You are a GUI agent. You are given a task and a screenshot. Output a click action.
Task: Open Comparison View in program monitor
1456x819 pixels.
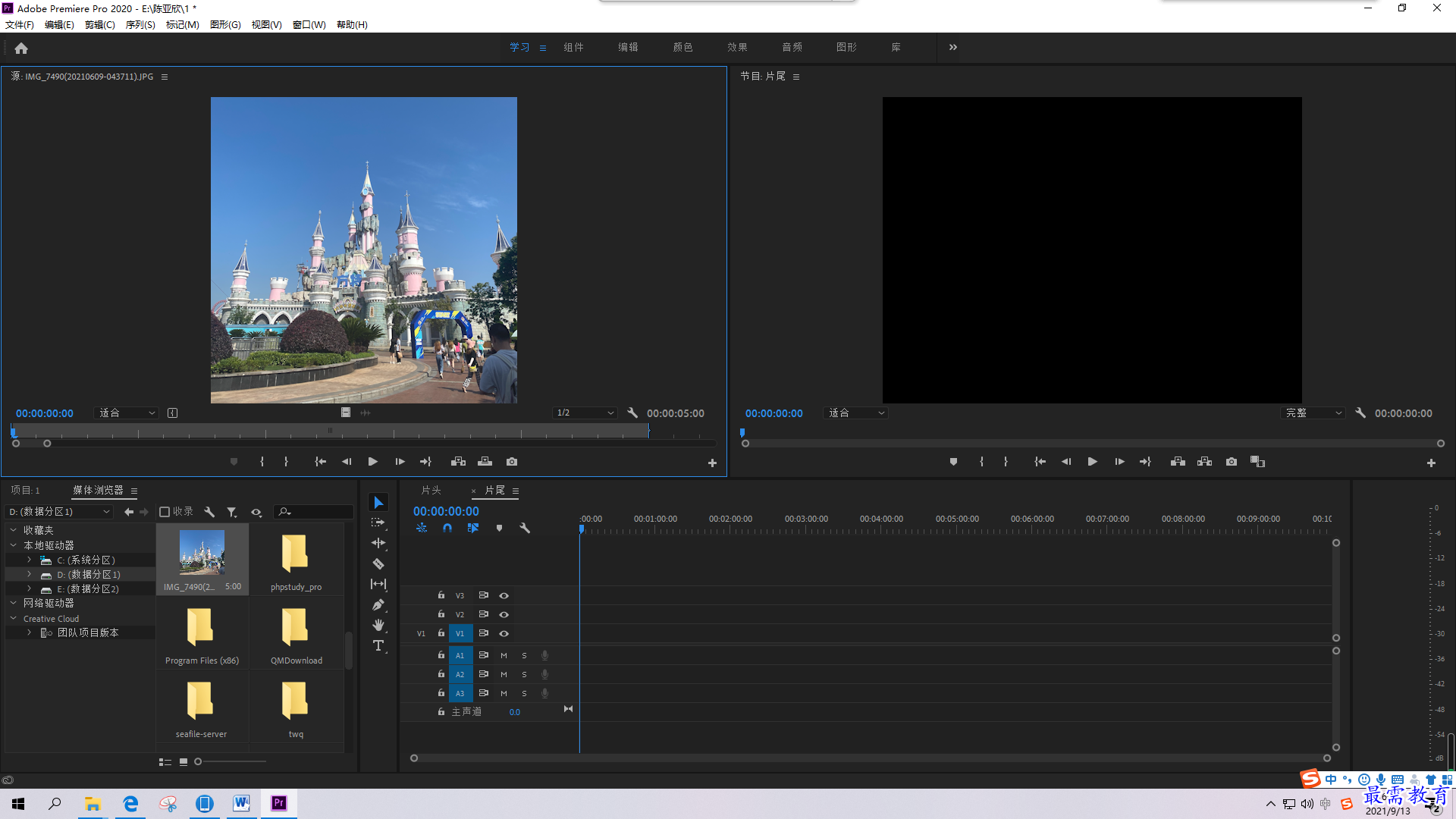point(1257,461)
